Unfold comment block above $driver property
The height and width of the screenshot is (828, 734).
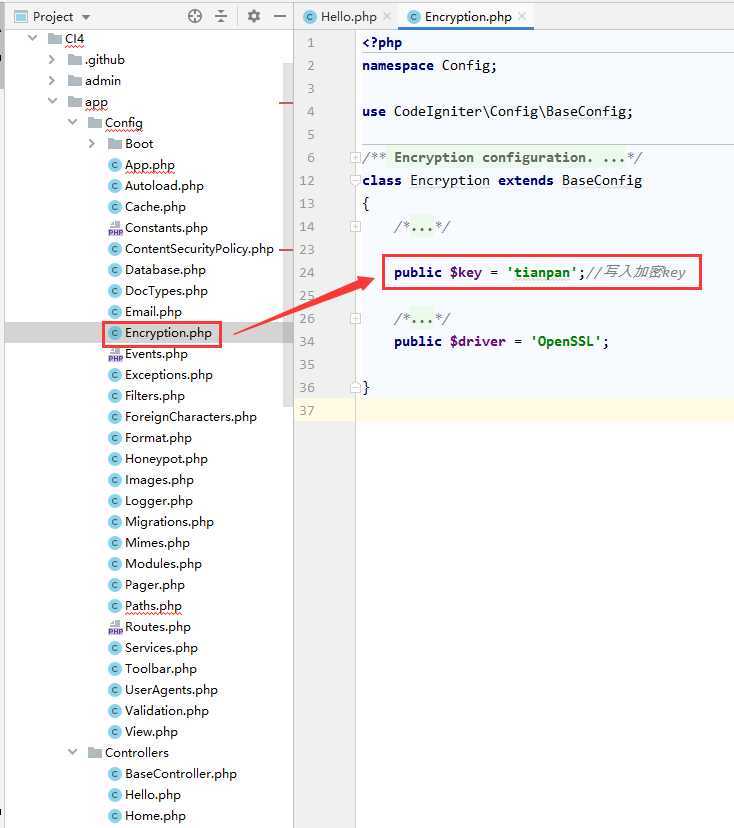pos(355,319)
